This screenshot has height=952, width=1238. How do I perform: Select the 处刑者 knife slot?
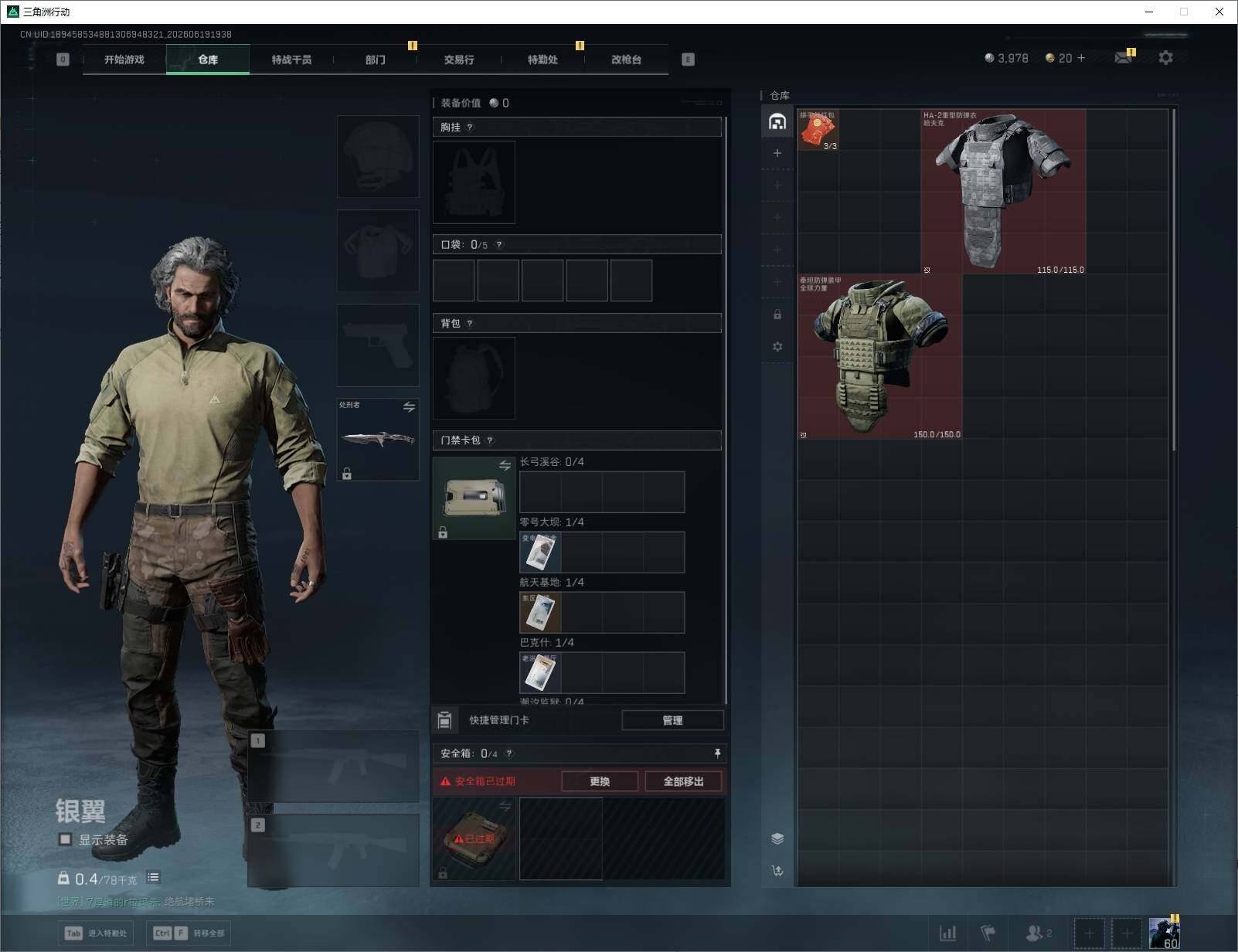pos(378,440)
